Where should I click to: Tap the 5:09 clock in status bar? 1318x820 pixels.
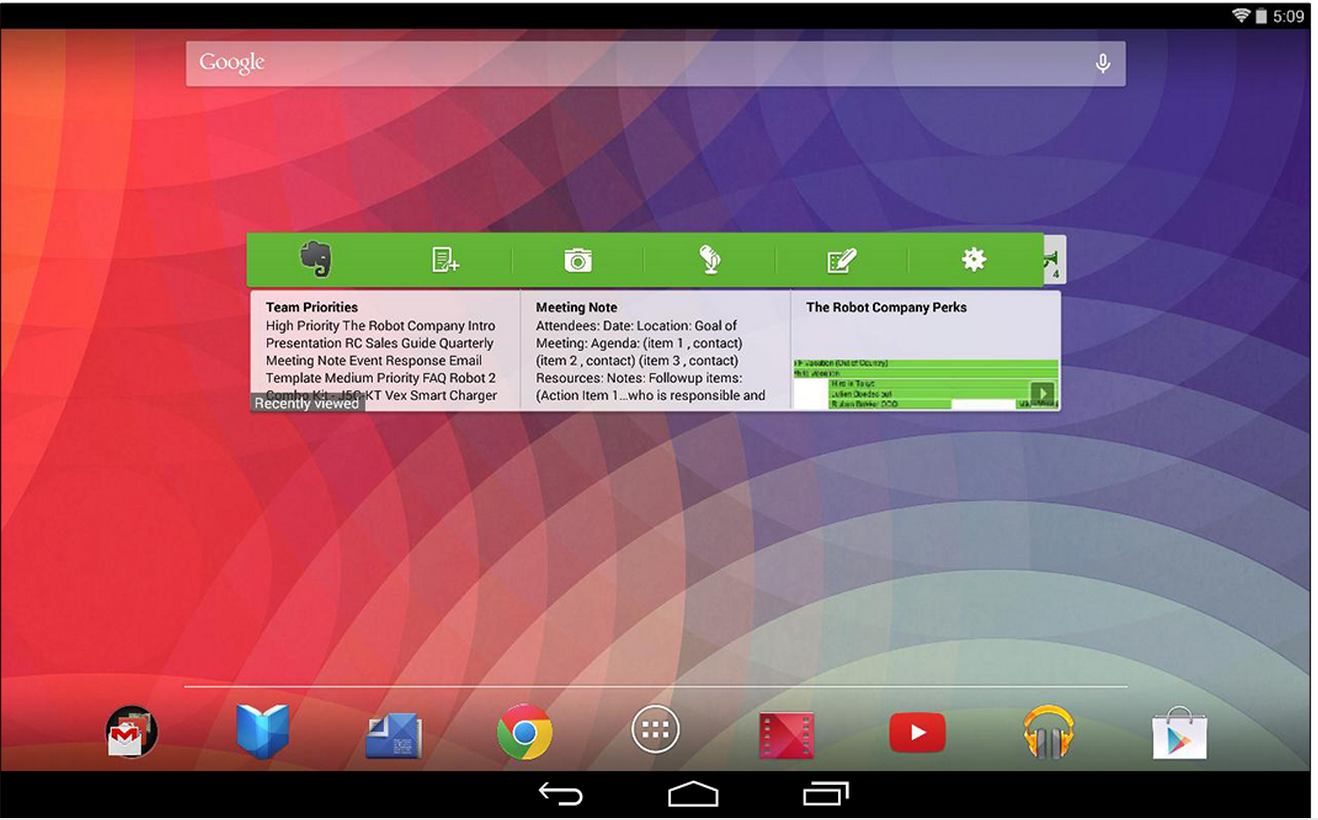point(1288,16)
